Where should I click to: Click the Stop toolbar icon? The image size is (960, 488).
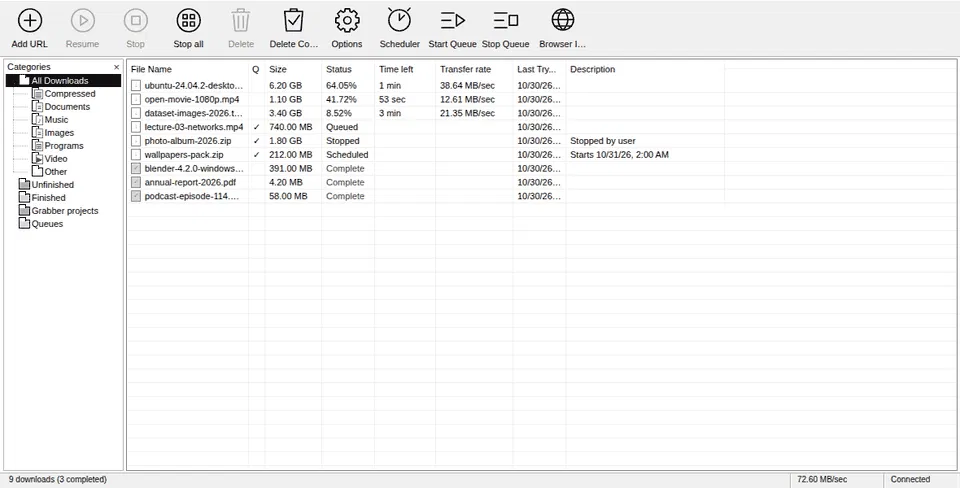coord(135,21)
